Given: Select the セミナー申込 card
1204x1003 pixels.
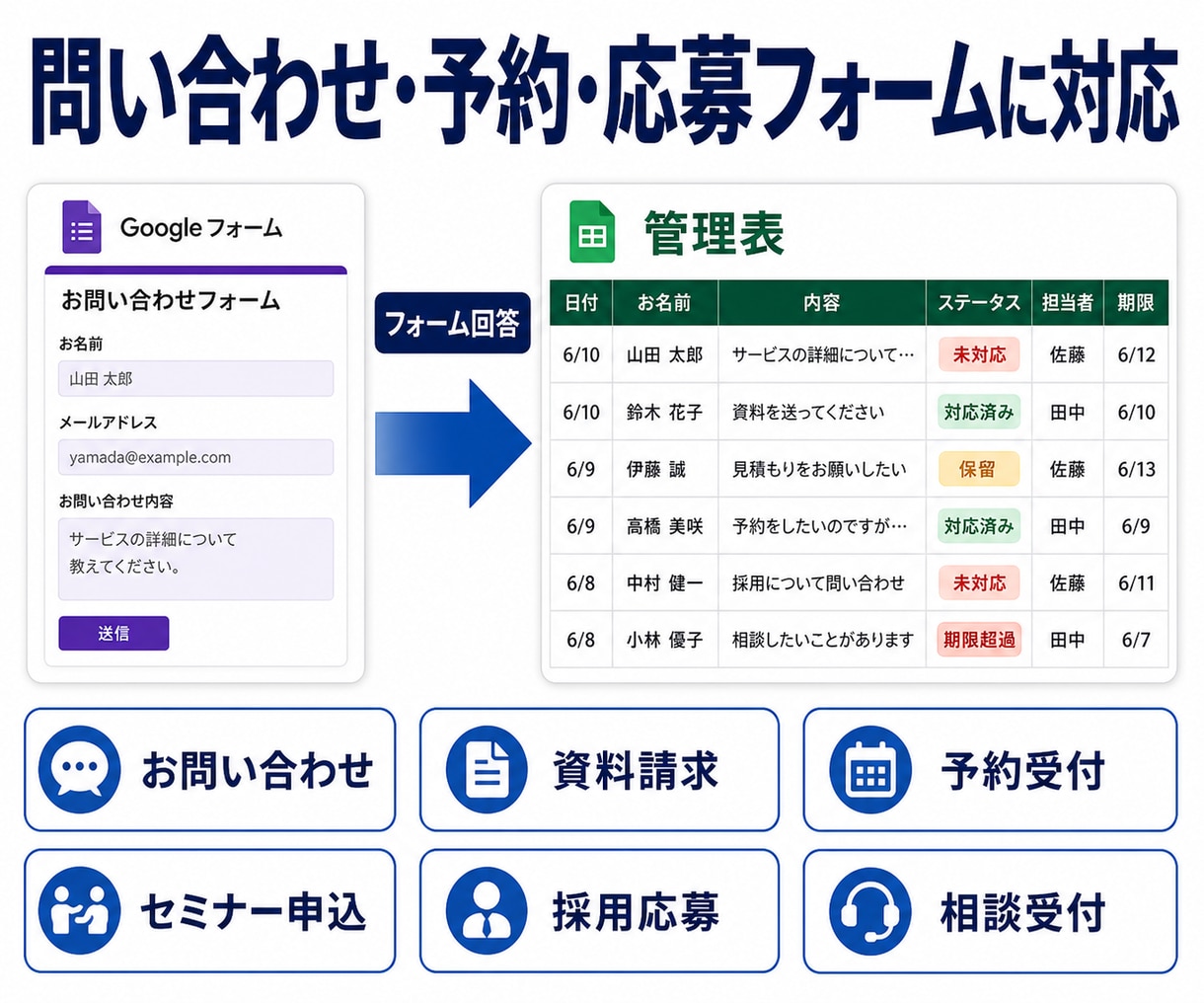Looking at the screenshot, I should point(209,910).
